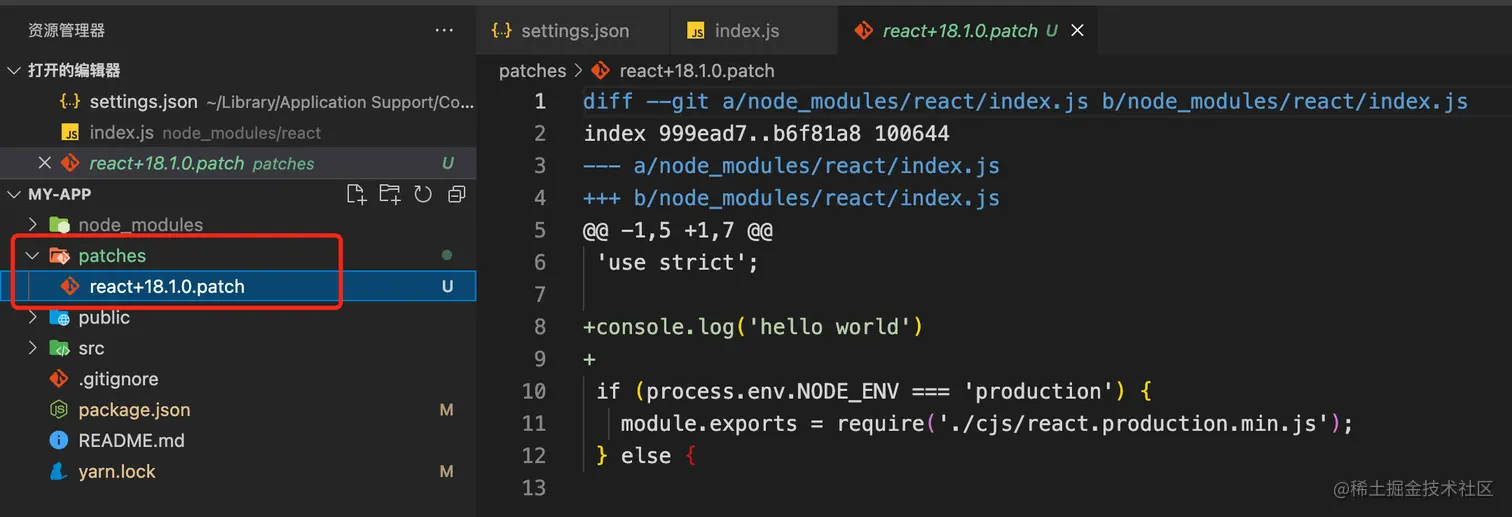Click line number 1 in the gutter
The image size is (1512, 517).
[540, 102]
